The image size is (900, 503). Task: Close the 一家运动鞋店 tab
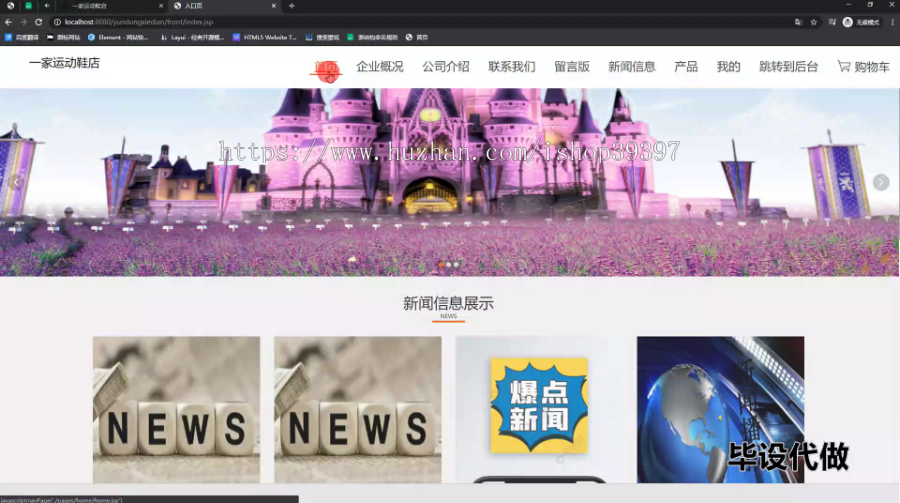coord(161,6)
